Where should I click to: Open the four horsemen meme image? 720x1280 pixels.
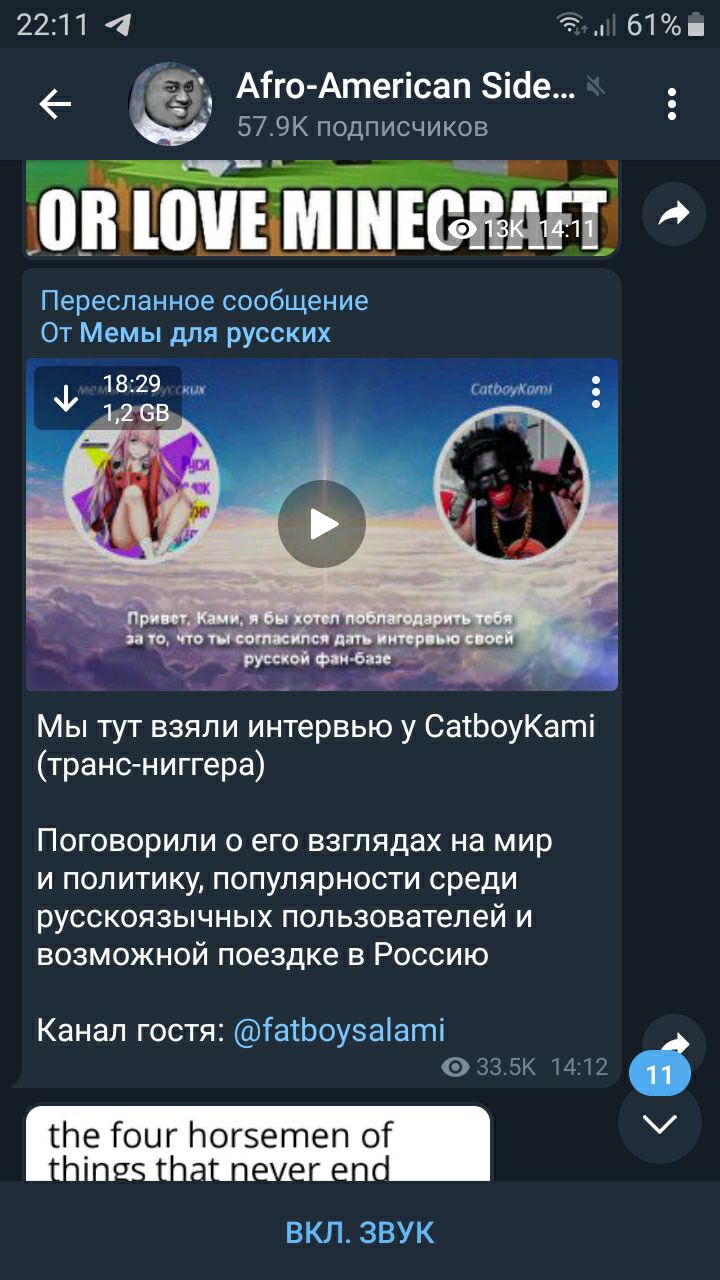[258, 1143]
